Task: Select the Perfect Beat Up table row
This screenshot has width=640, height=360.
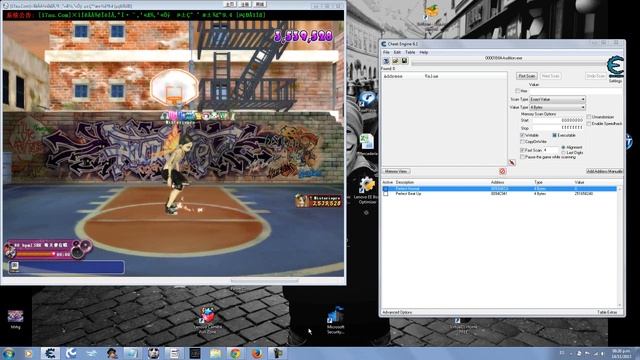Action: point(500,194)
